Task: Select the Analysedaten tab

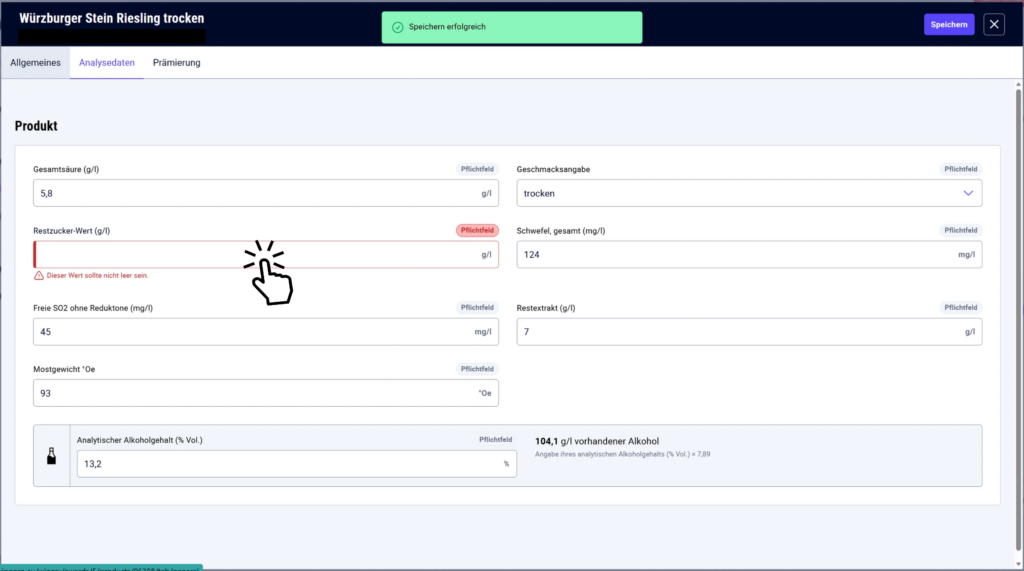Action: [x=106, y=63]
